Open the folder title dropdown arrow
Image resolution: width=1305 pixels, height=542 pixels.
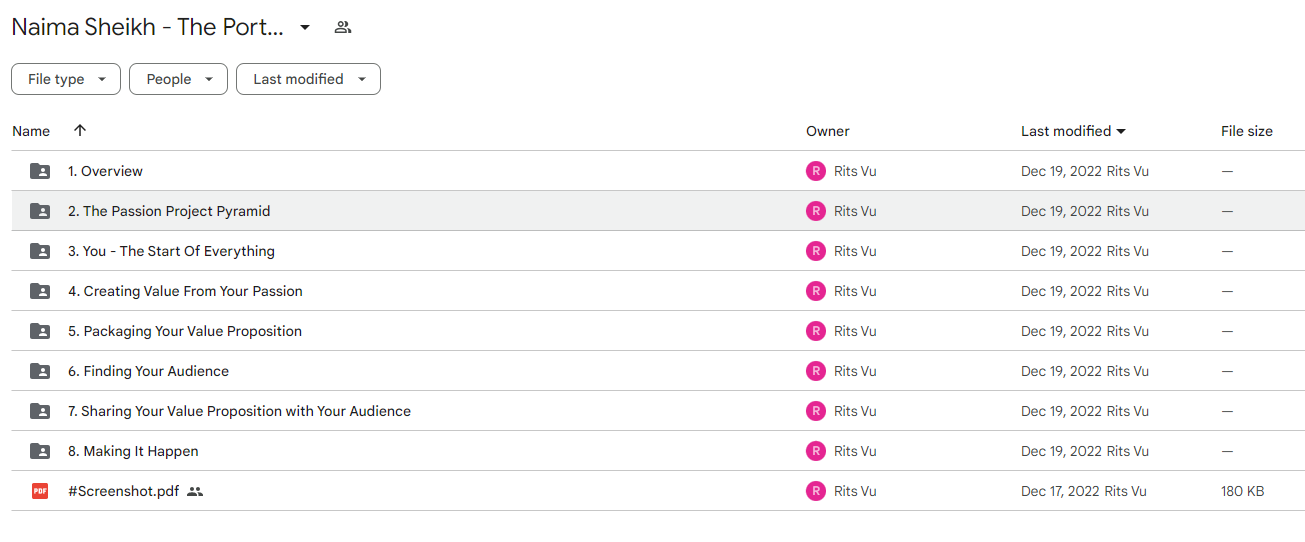(305, 27)
